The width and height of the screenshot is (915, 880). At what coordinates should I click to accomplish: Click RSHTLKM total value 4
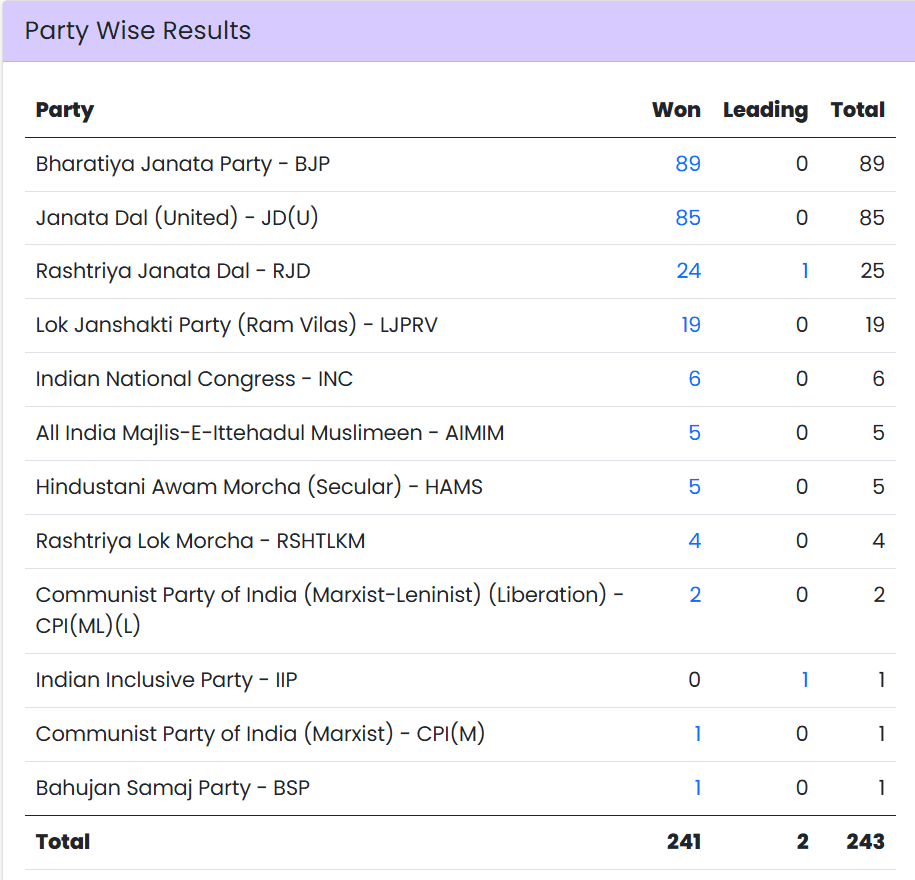(879, 540)
